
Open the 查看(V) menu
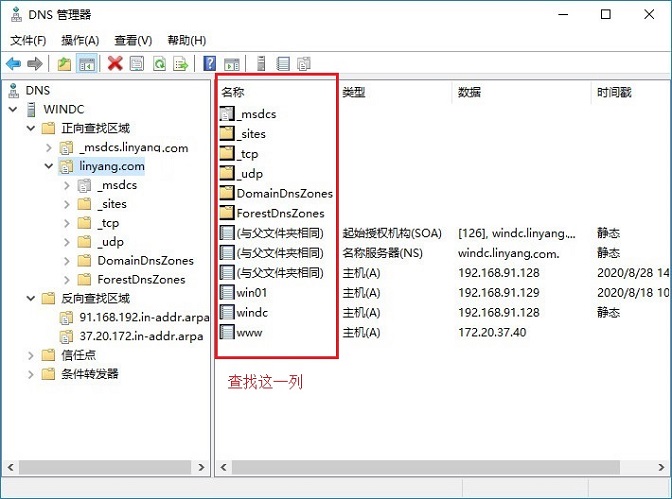pos(133,40)
